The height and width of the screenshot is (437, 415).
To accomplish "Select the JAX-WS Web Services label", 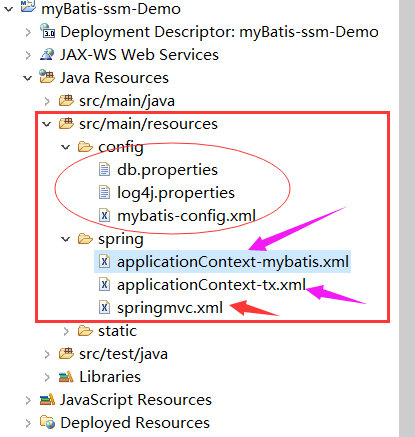I will [139, 55].
